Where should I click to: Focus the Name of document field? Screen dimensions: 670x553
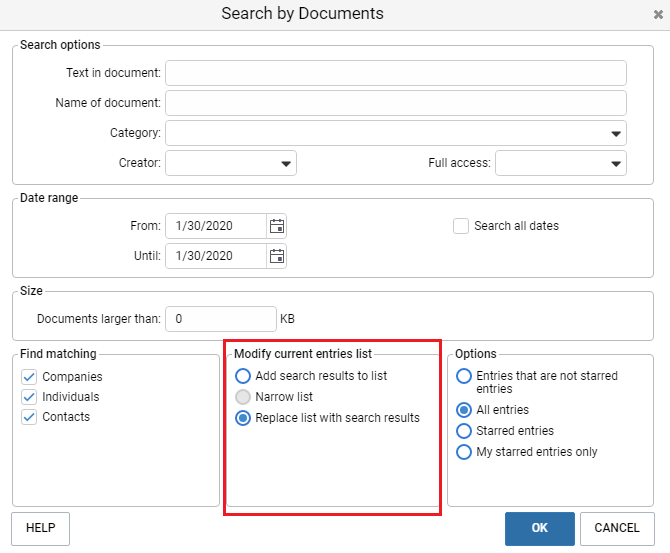396,103
